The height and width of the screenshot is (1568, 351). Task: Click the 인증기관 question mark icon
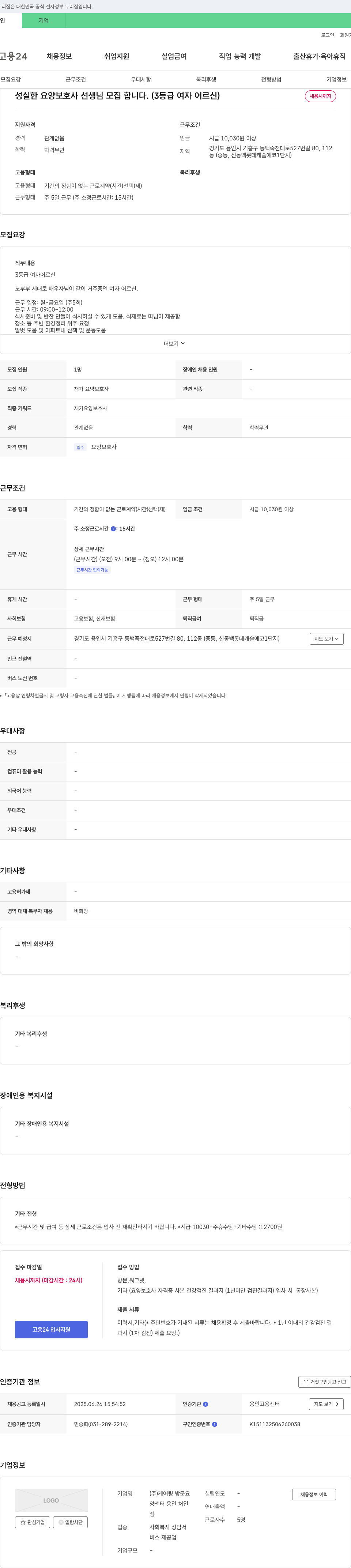(205, 1404)
